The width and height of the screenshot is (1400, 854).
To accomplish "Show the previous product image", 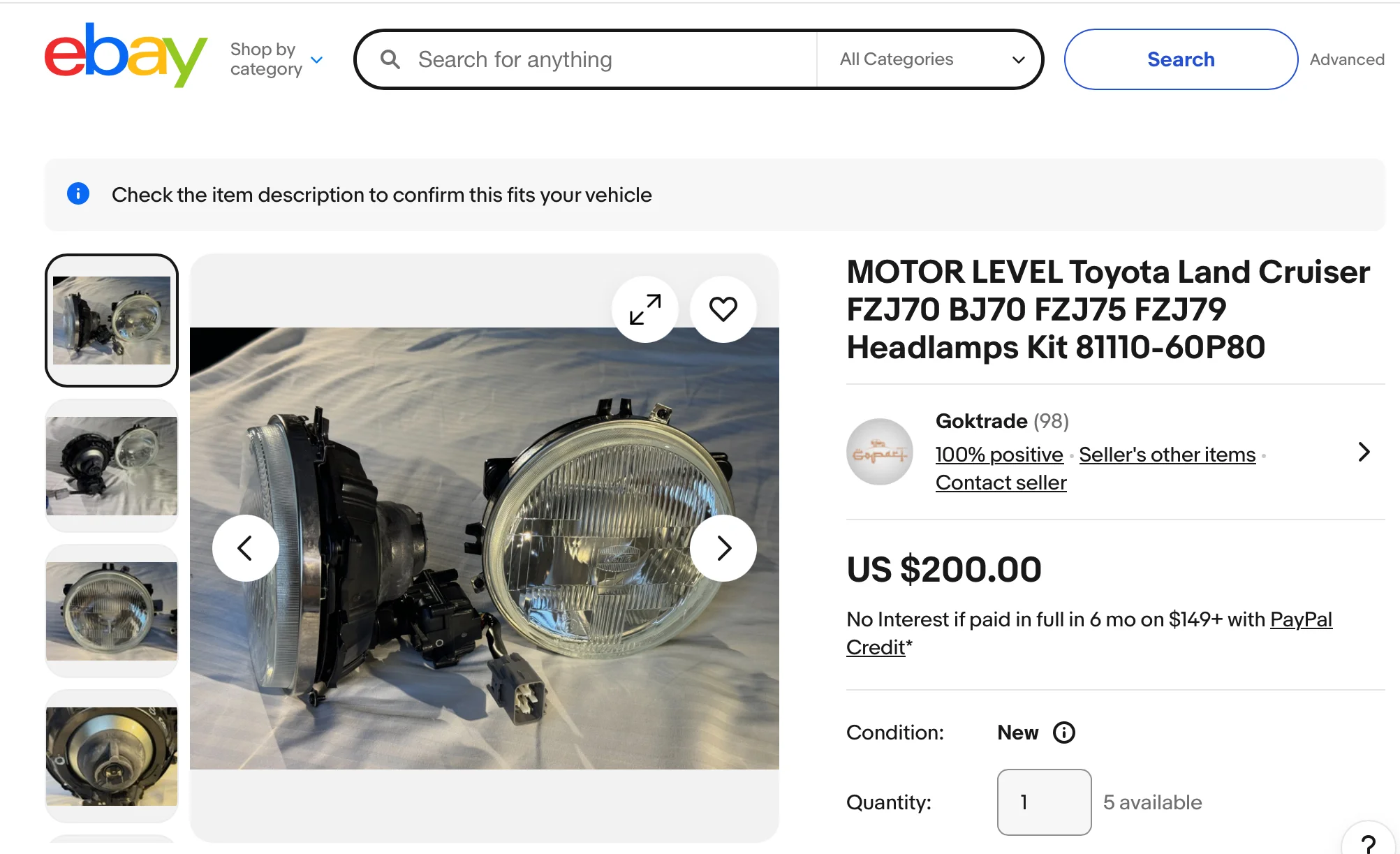I will [245, 548].
